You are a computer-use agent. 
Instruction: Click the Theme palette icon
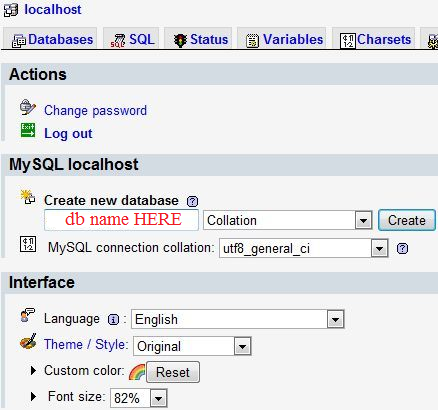28,342
